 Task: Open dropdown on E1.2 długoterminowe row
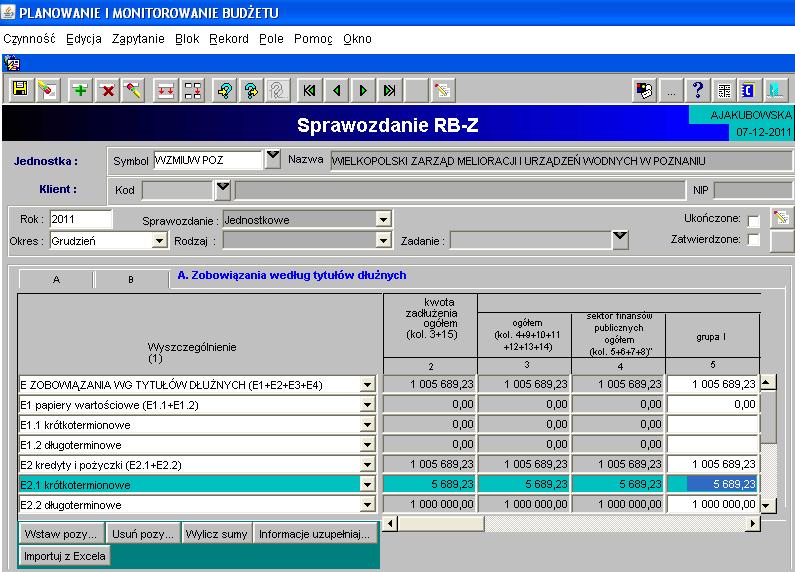click(368, 445)
